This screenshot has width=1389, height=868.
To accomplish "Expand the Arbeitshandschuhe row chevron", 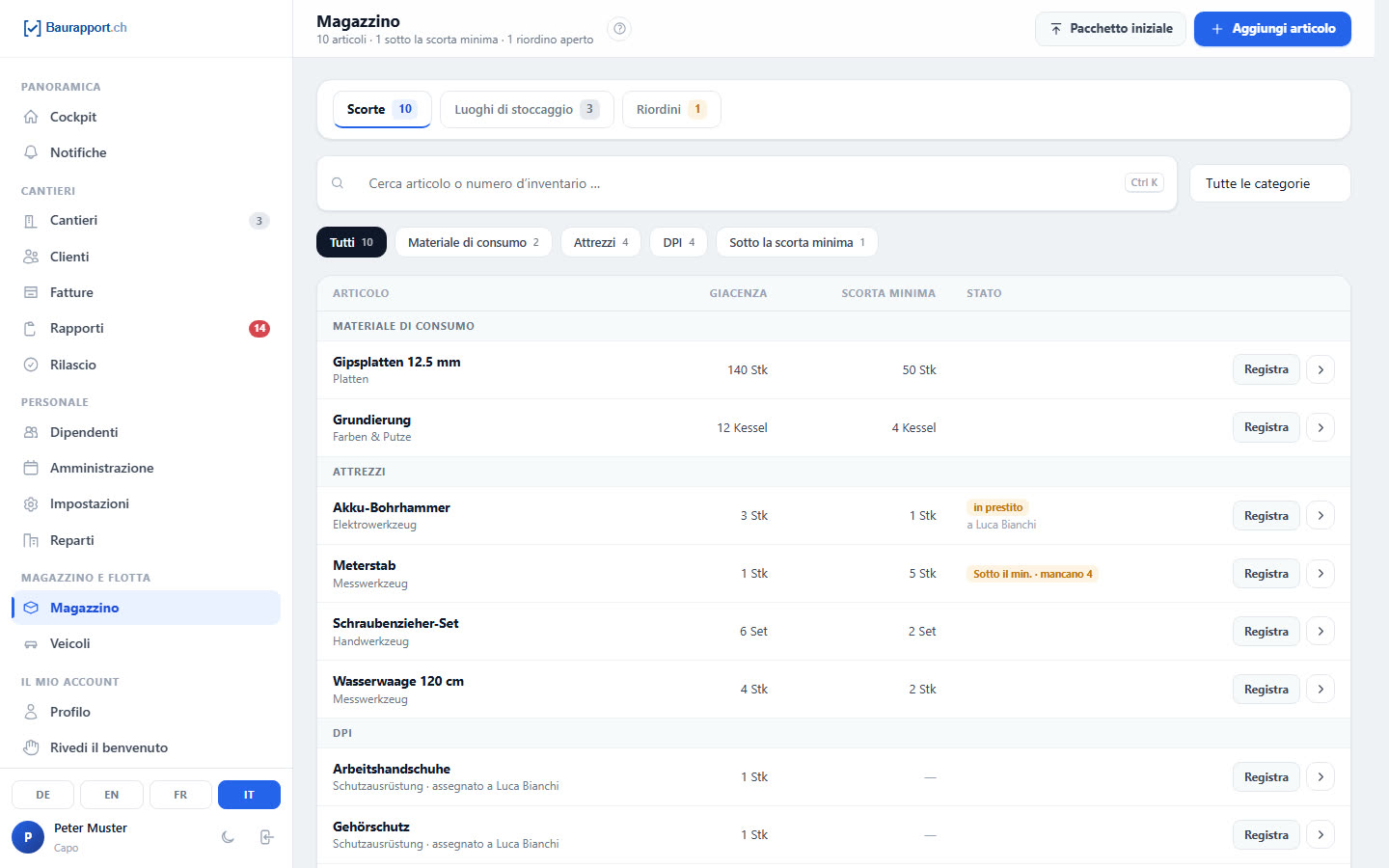I will click(1321, 777).
